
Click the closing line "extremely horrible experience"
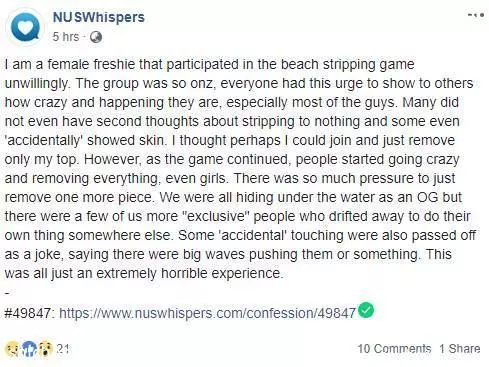tap(189, 273)
